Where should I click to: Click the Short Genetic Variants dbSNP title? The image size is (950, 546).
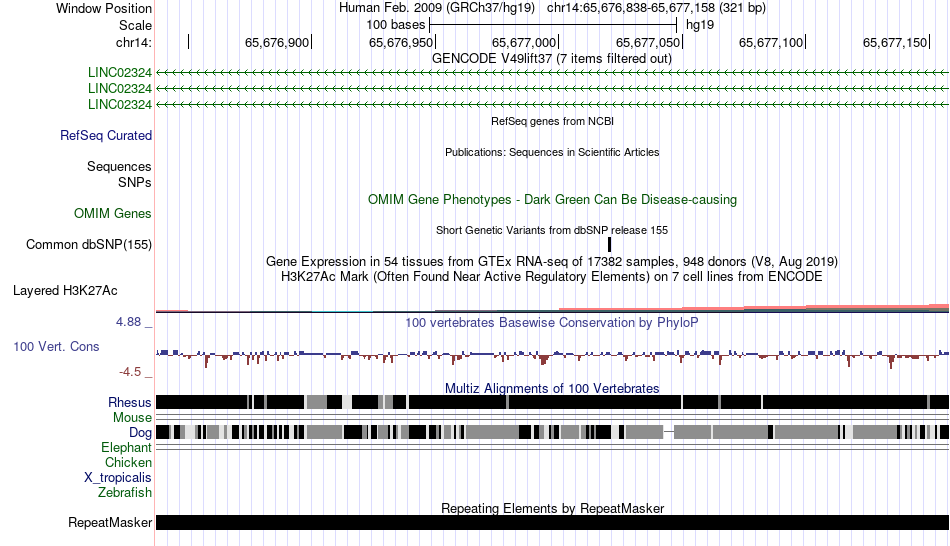coord(552,230)
